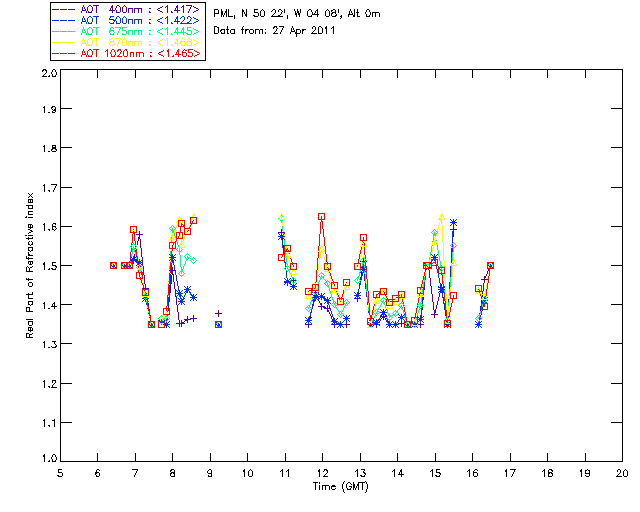
Task: Click the x-axis tick label 20
Action: pyautogui.click(x=622, y=473)
